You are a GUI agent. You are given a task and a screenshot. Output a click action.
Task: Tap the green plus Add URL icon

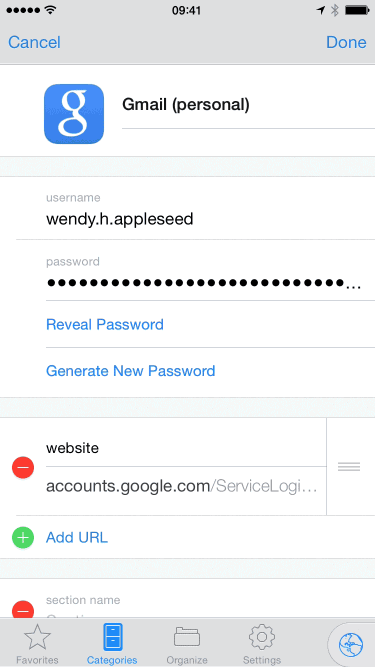pyautogui.click(x=23, y=538)
